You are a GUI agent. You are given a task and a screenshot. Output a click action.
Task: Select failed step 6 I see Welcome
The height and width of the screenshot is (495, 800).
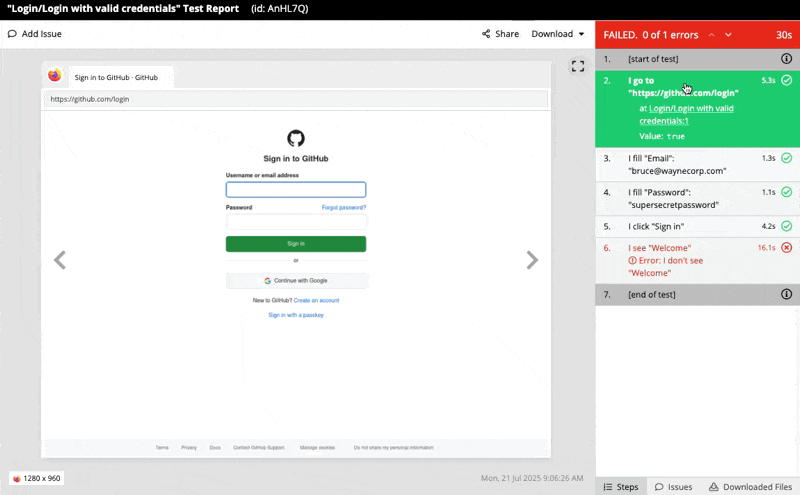697,260
